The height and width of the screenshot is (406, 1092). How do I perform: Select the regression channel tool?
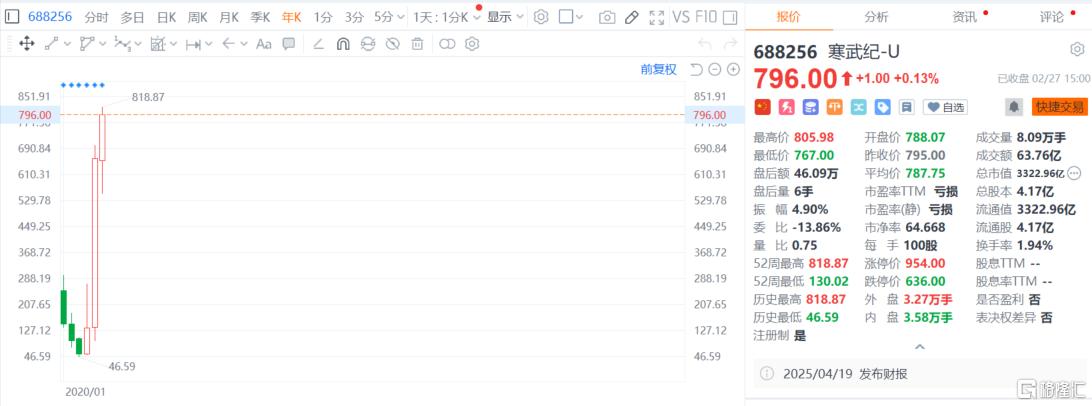[158, 45]
